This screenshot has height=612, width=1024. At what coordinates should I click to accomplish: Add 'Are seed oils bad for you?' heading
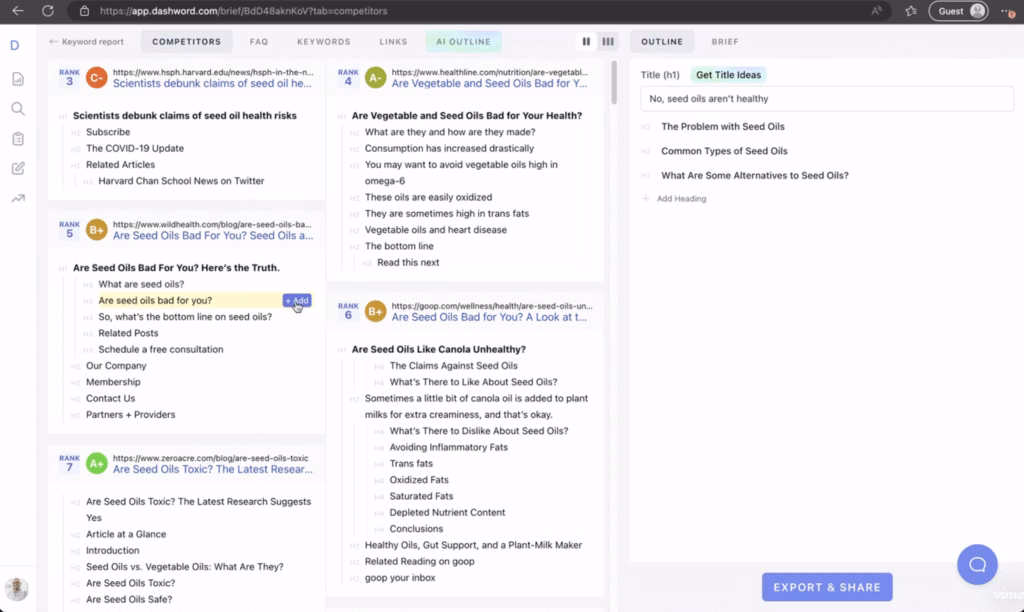(x=297, y=300)
